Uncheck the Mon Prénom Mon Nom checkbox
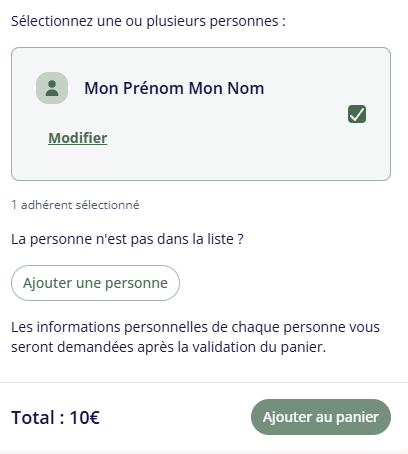Image resolution: width=408 pixels, height=454 pixels. (357, 114)
